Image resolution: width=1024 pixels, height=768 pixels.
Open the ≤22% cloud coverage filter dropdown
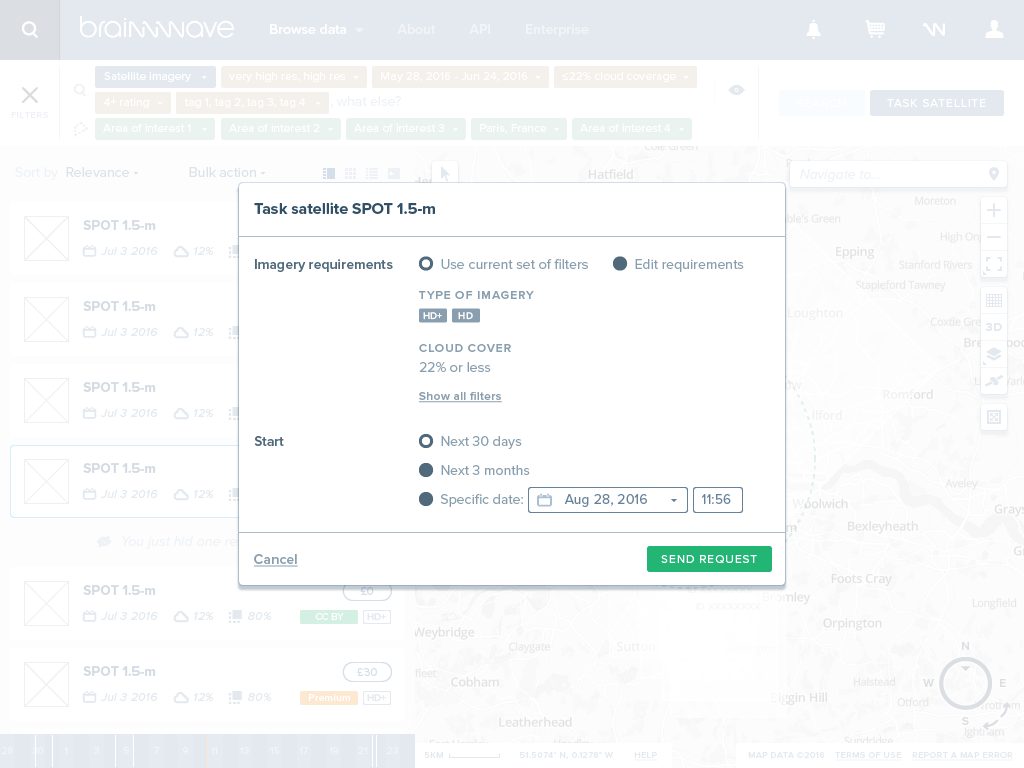pyautogui.click(x=625, y=76)
